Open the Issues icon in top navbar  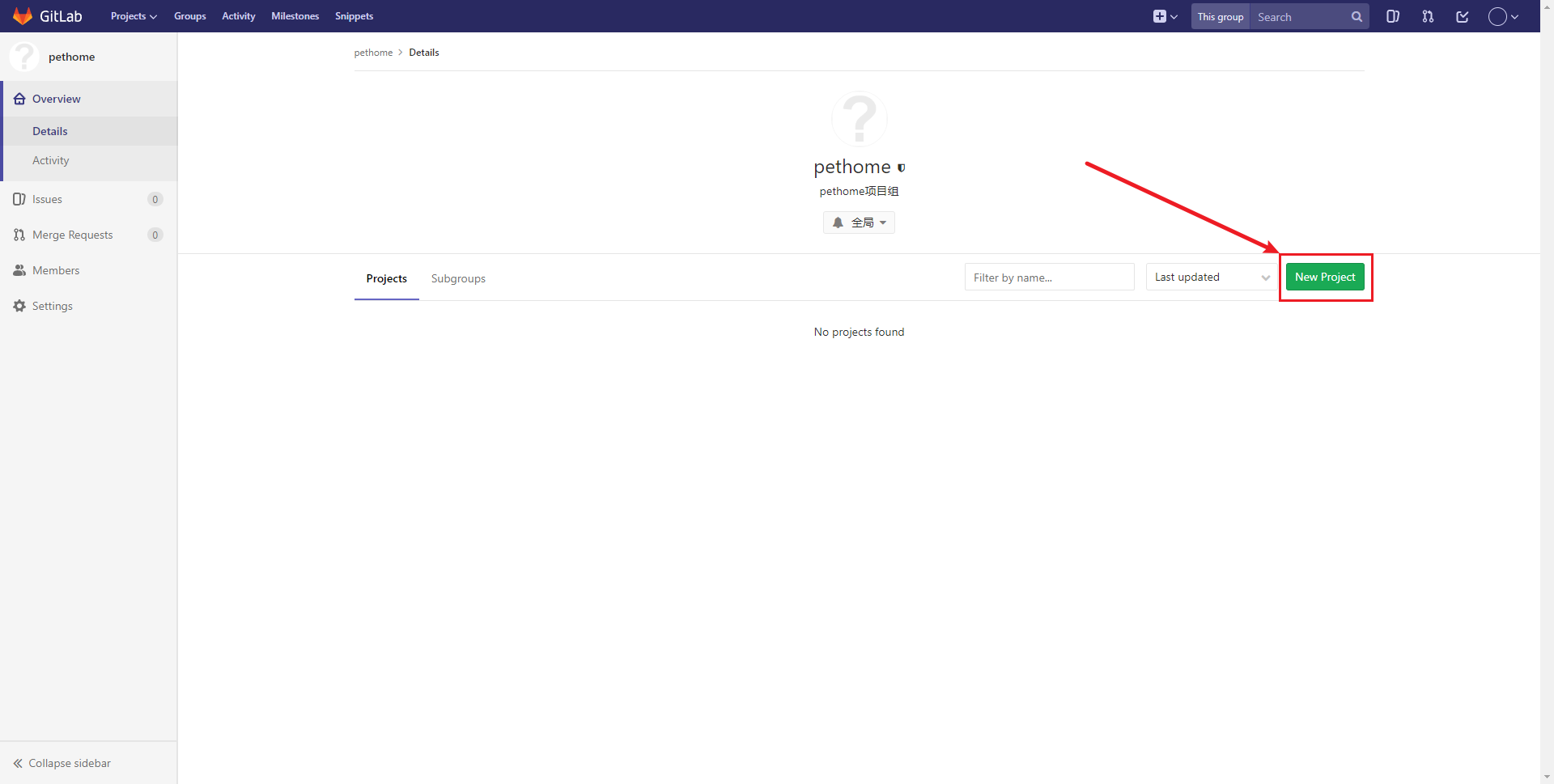coord(1393,16)
